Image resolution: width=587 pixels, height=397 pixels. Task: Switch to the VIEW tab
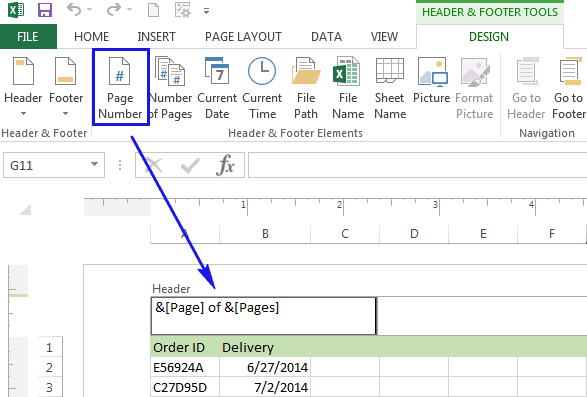(384, 37)
